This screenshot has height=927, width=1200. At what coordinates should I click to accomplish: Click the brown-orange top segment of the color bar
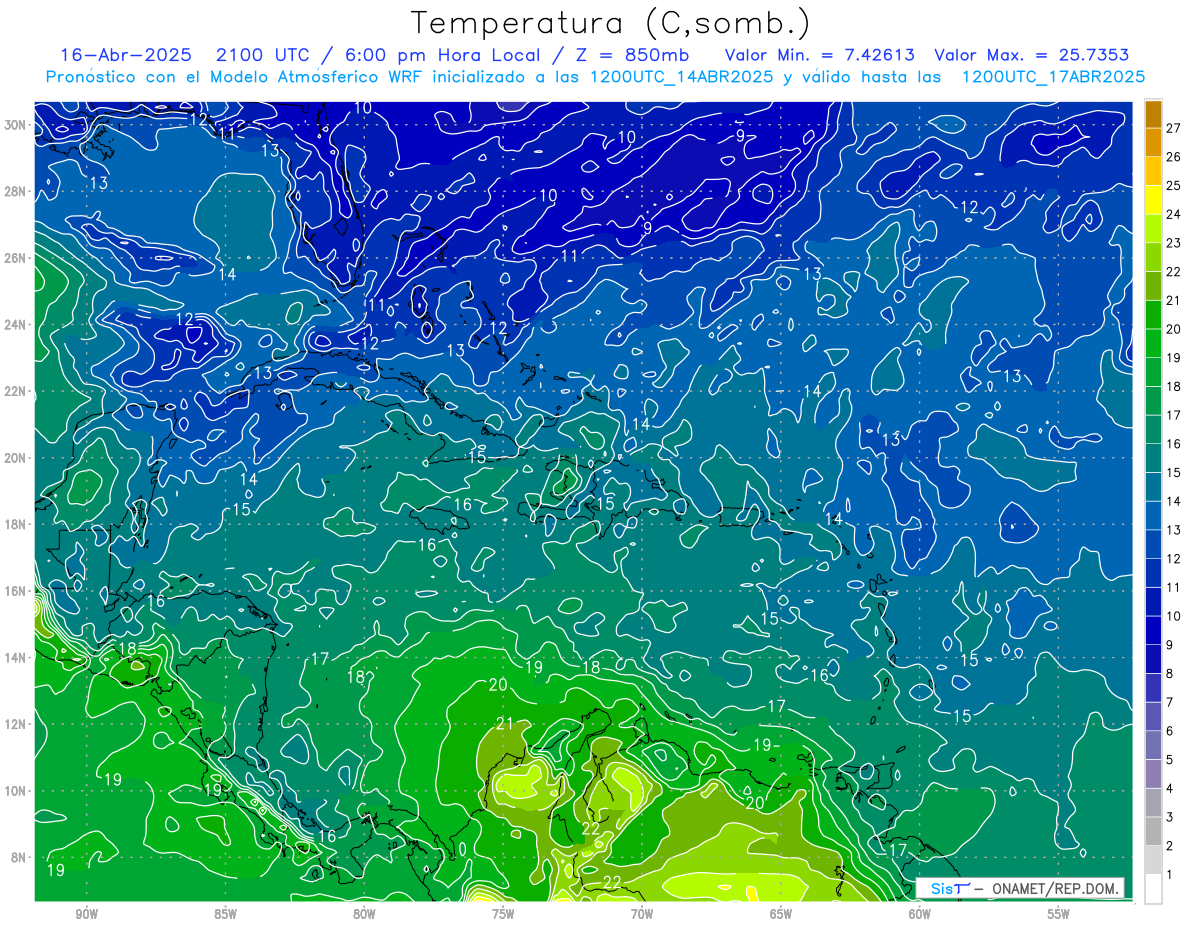(x=1153, y=114)
